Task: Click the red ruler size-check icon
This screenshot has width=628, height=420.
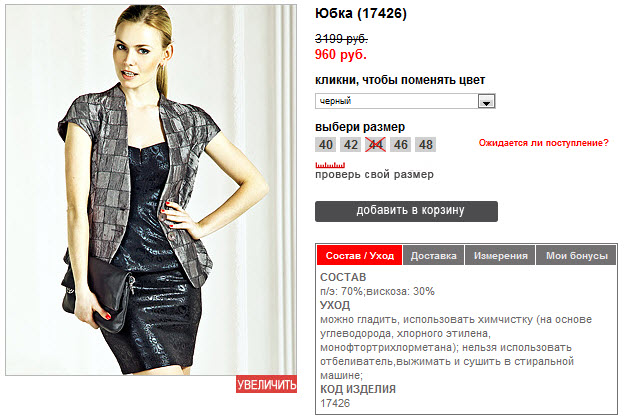Action: pos(330,165)
